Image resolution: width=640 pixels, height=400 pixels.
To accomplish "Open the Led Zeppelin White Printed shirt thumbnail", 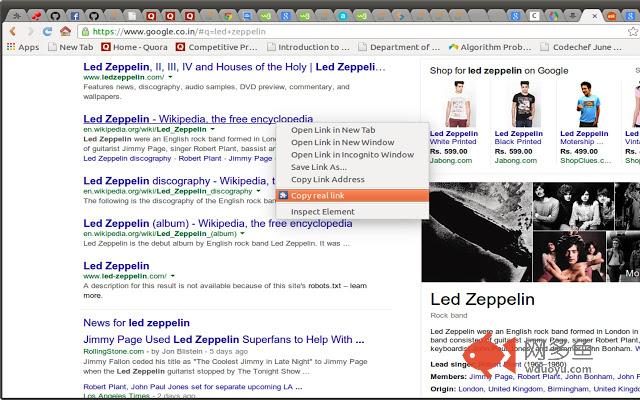I will (452, 104).
